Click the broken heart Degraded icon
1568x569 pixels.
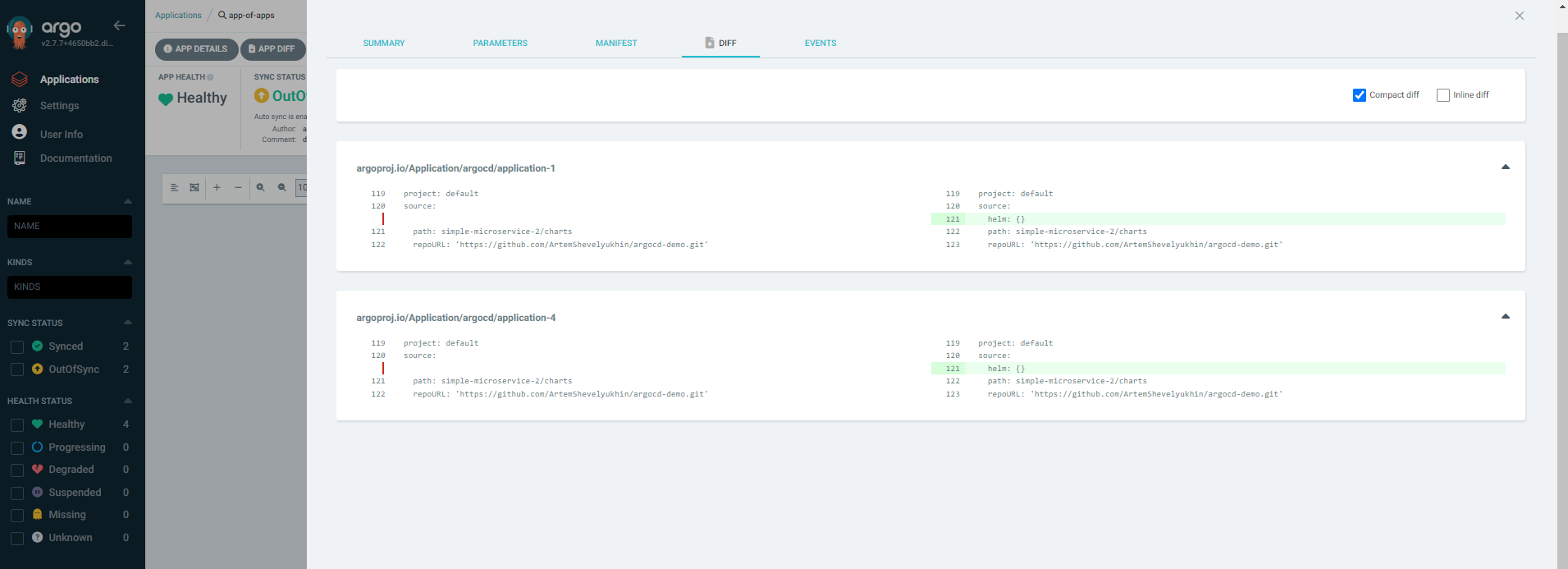(37, 470)
